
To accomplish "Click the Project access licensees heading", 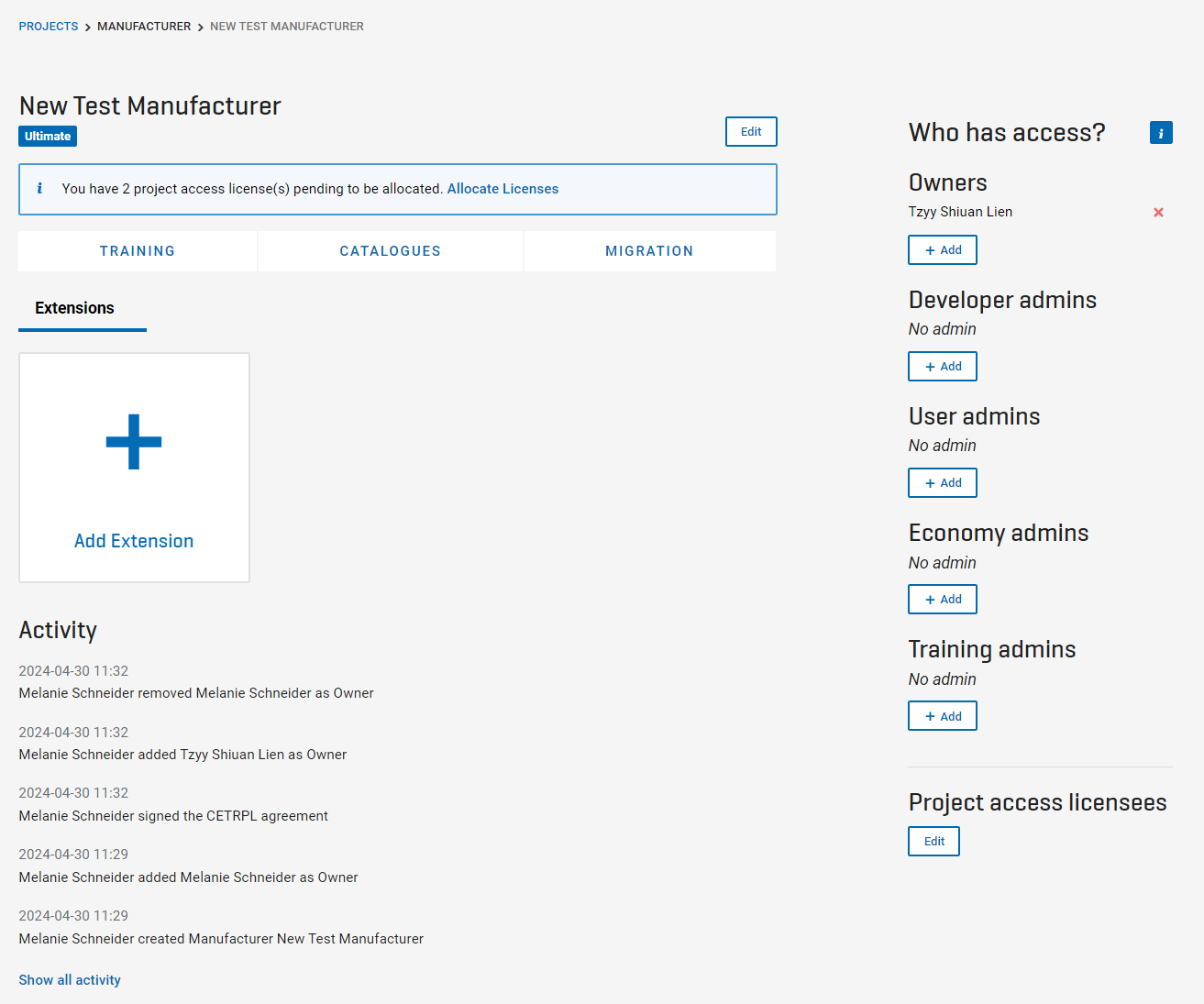I will click(x=1037, y=802).
